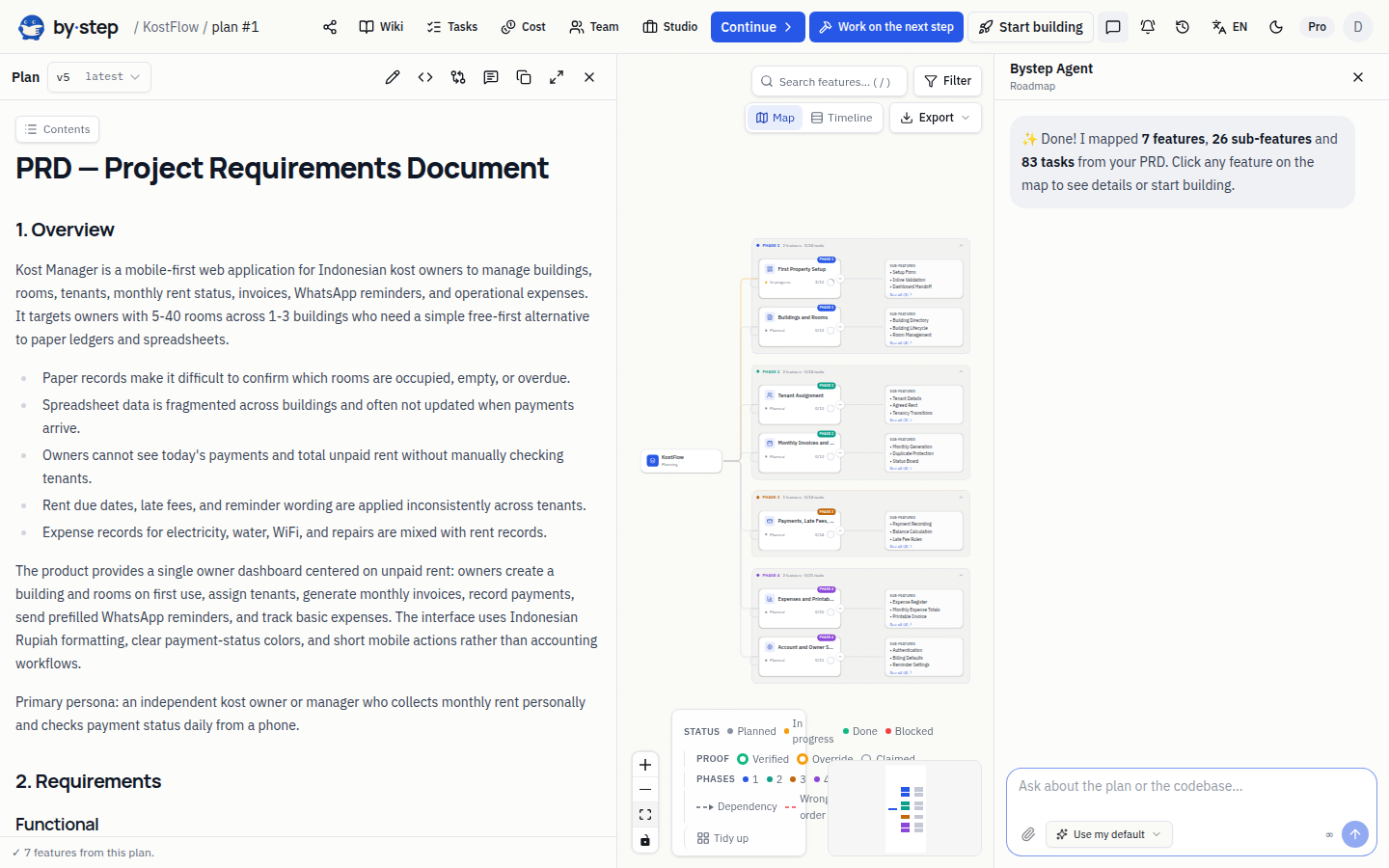Click the Search features field
The image size is (1389, 868).
coord(830,81)
